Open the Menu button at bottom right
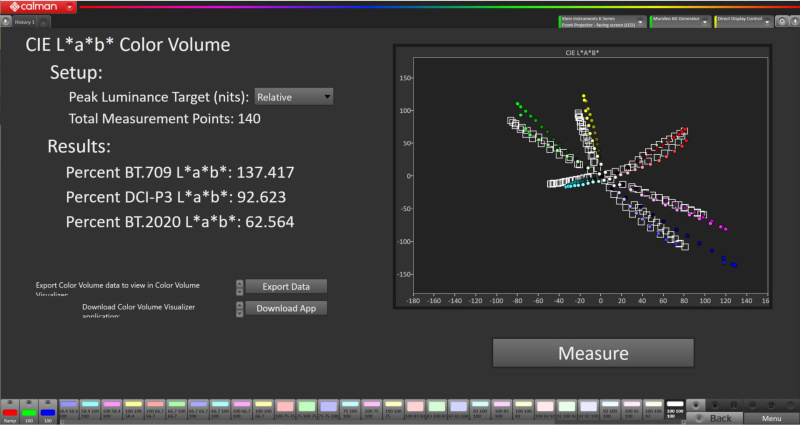Viewport: 800px width, 425px height. 770,418
